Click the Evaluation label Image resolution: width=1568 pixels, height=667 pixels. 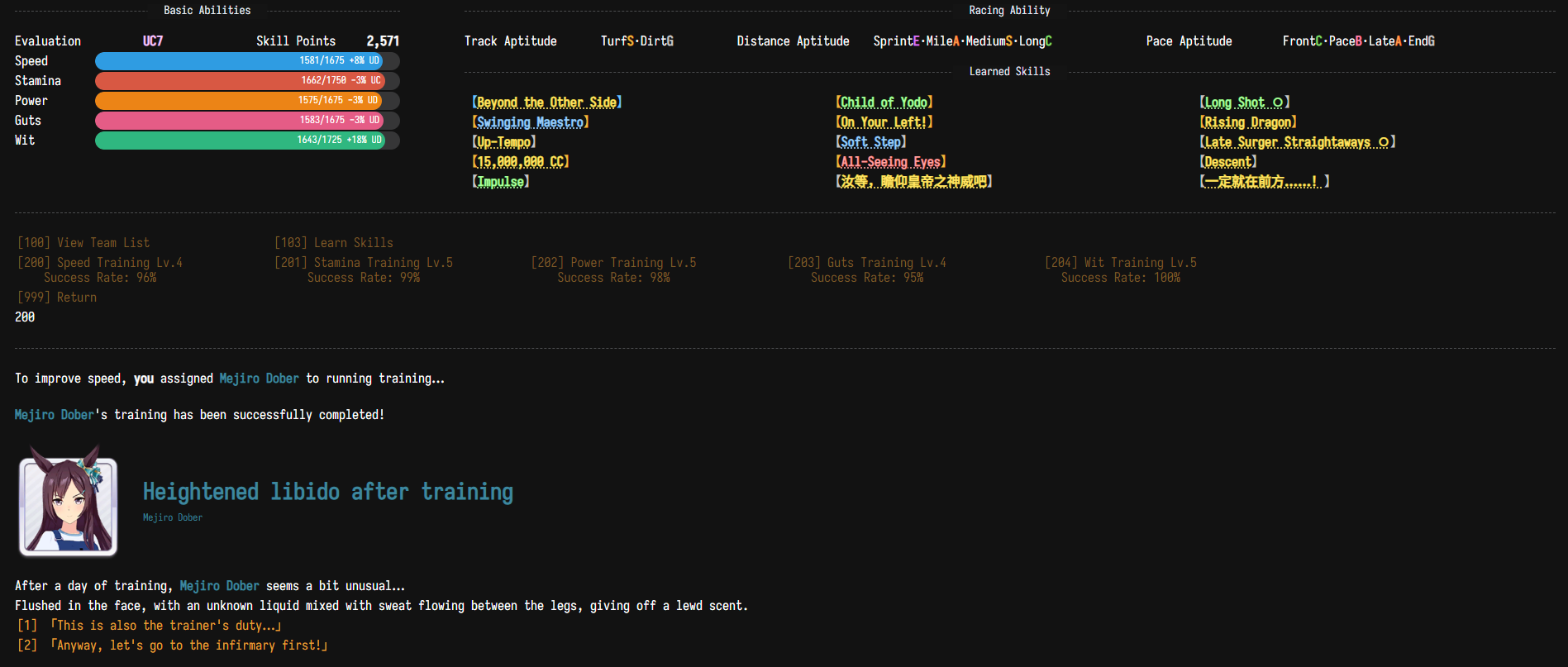click(48, 41)
